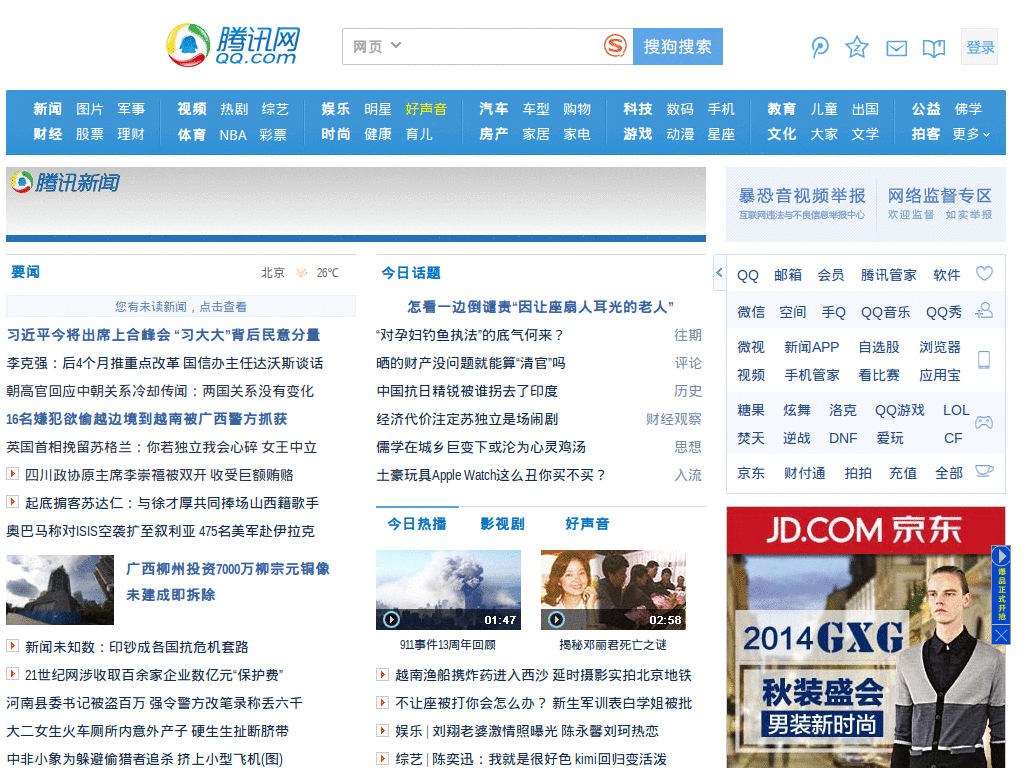
Task: Click the Qzone star icon in header
Action: pos(857,47)
